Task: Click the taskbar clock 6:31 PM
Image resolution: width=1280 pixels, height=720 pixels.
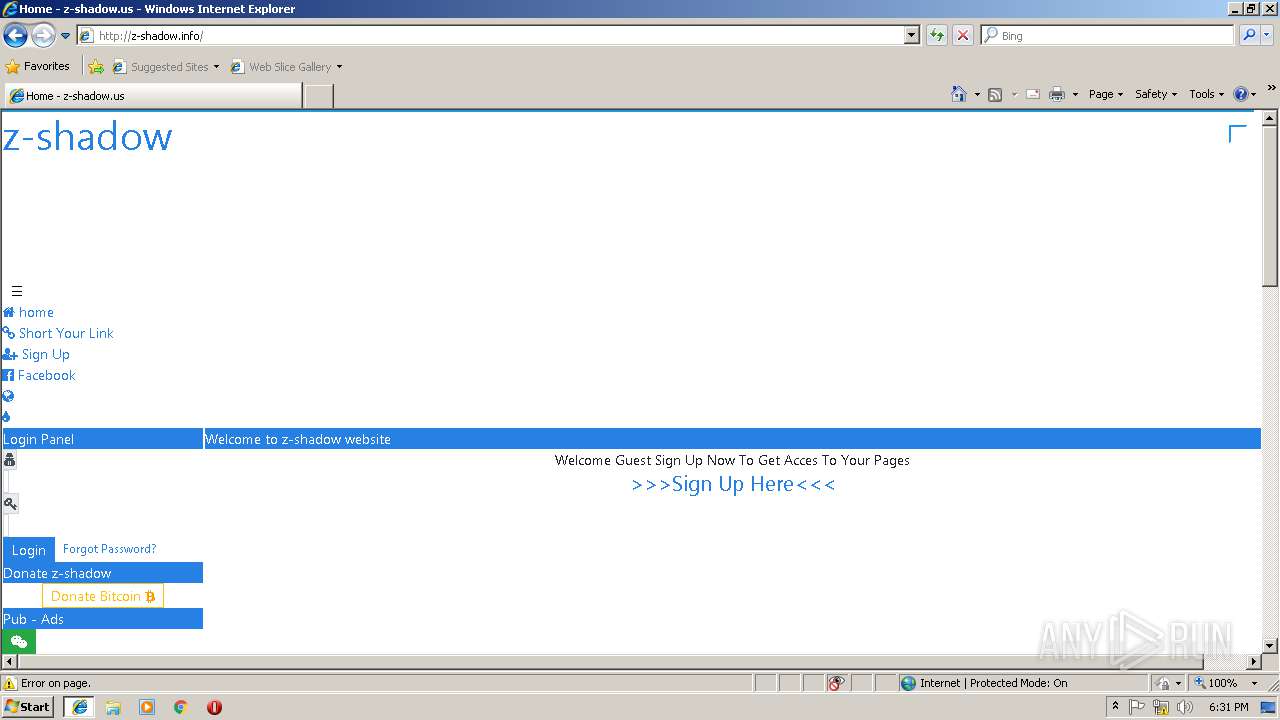Action: tap(1228, 707)
